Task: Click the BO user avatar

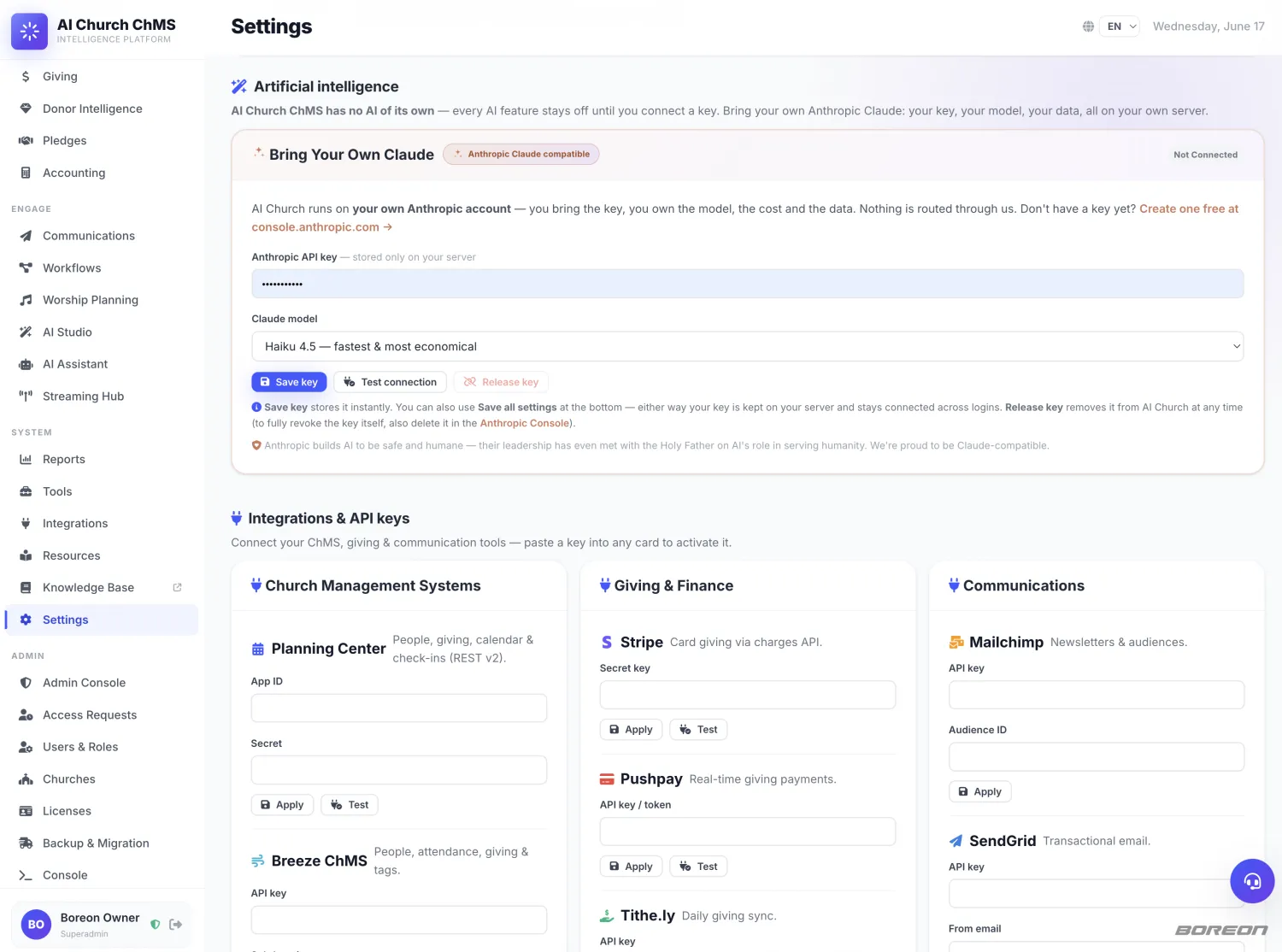Action: [x=36, y=925]
